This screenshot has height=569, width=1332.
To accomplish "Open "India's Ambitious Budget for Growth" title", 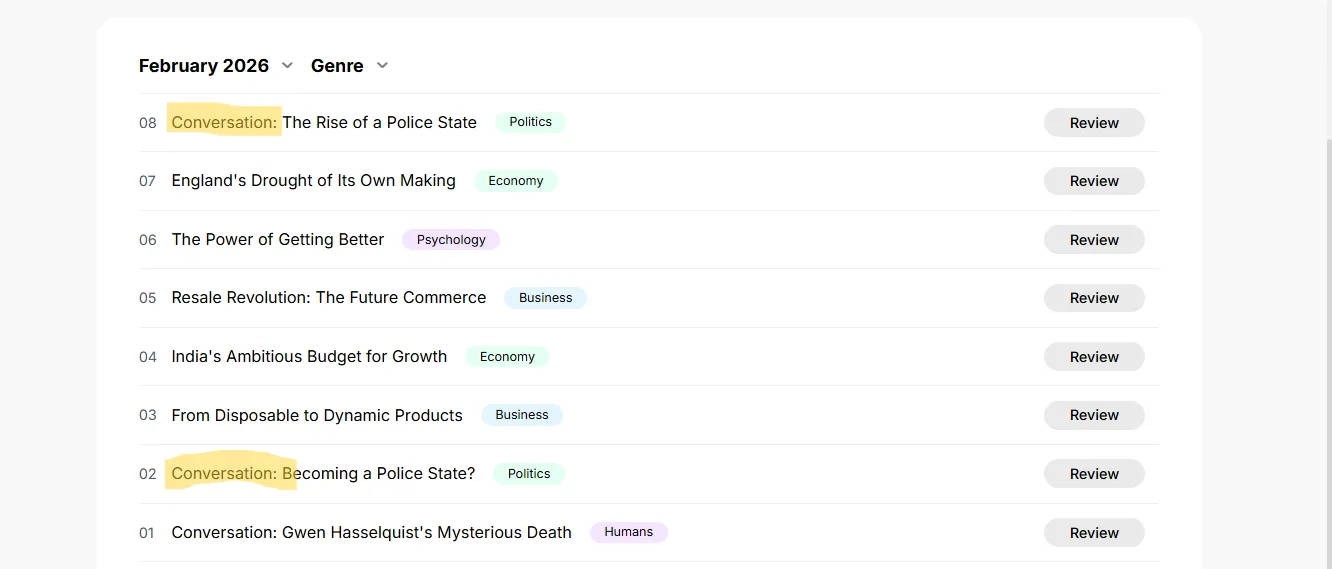I will (x=309, y=356).
